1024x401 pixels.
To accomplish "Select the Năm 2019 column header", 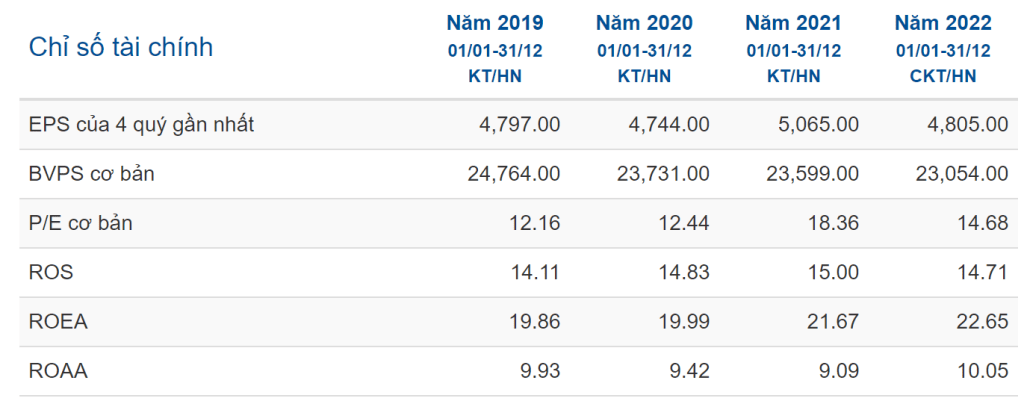I will tap(495, 23).
